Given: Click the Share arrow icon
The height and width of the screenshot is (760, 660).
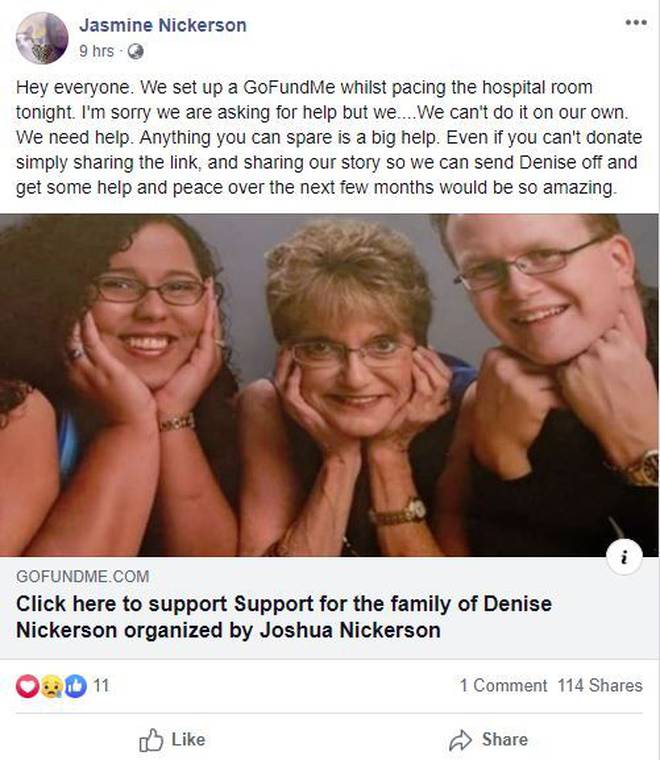Looking at the screenshot, I should coord(460,740).
